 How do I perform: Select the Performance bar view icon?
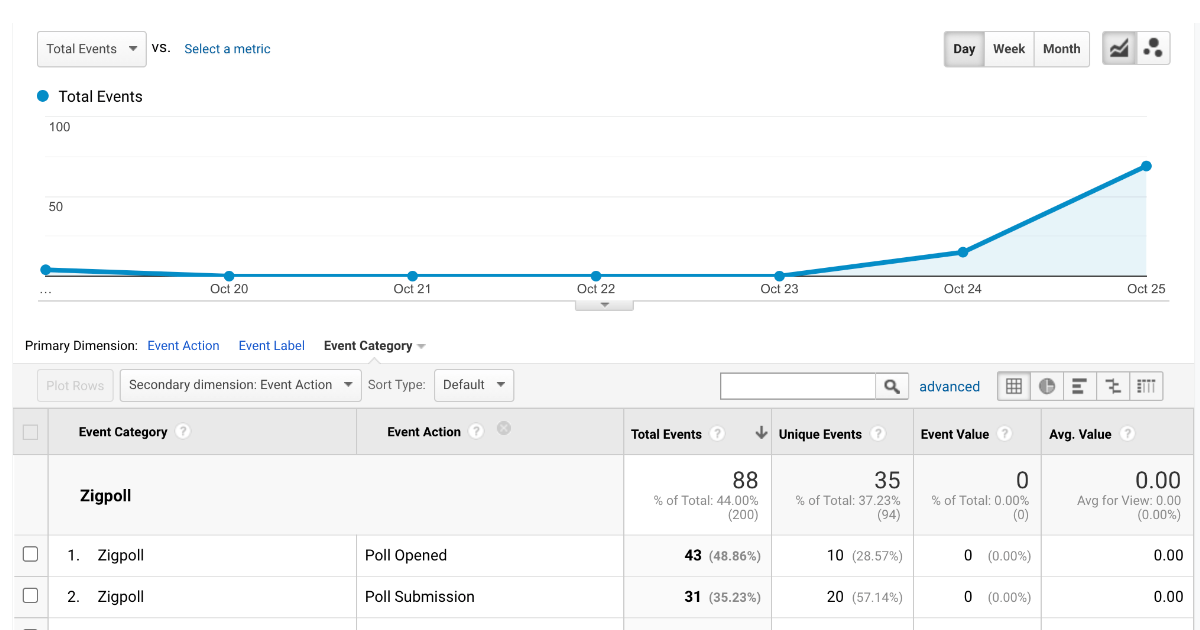click(1079, 386)
